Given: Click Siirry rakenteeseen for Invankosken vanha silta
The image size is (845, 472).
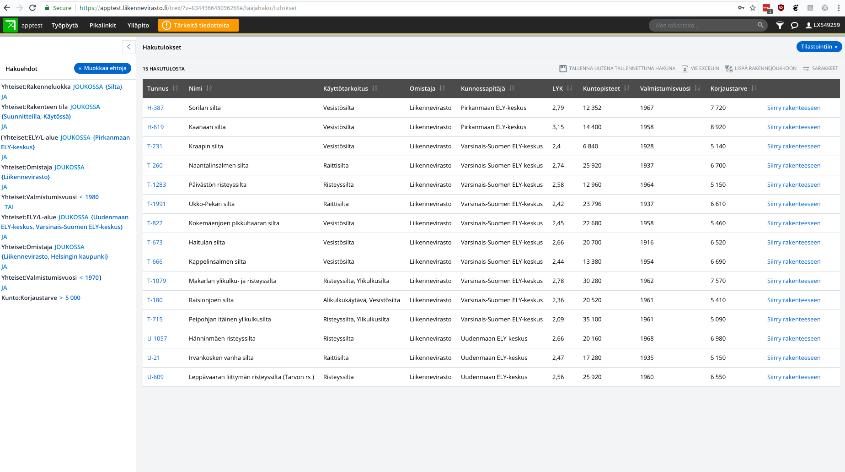Looking at the screenshot, I should [793, 358].
